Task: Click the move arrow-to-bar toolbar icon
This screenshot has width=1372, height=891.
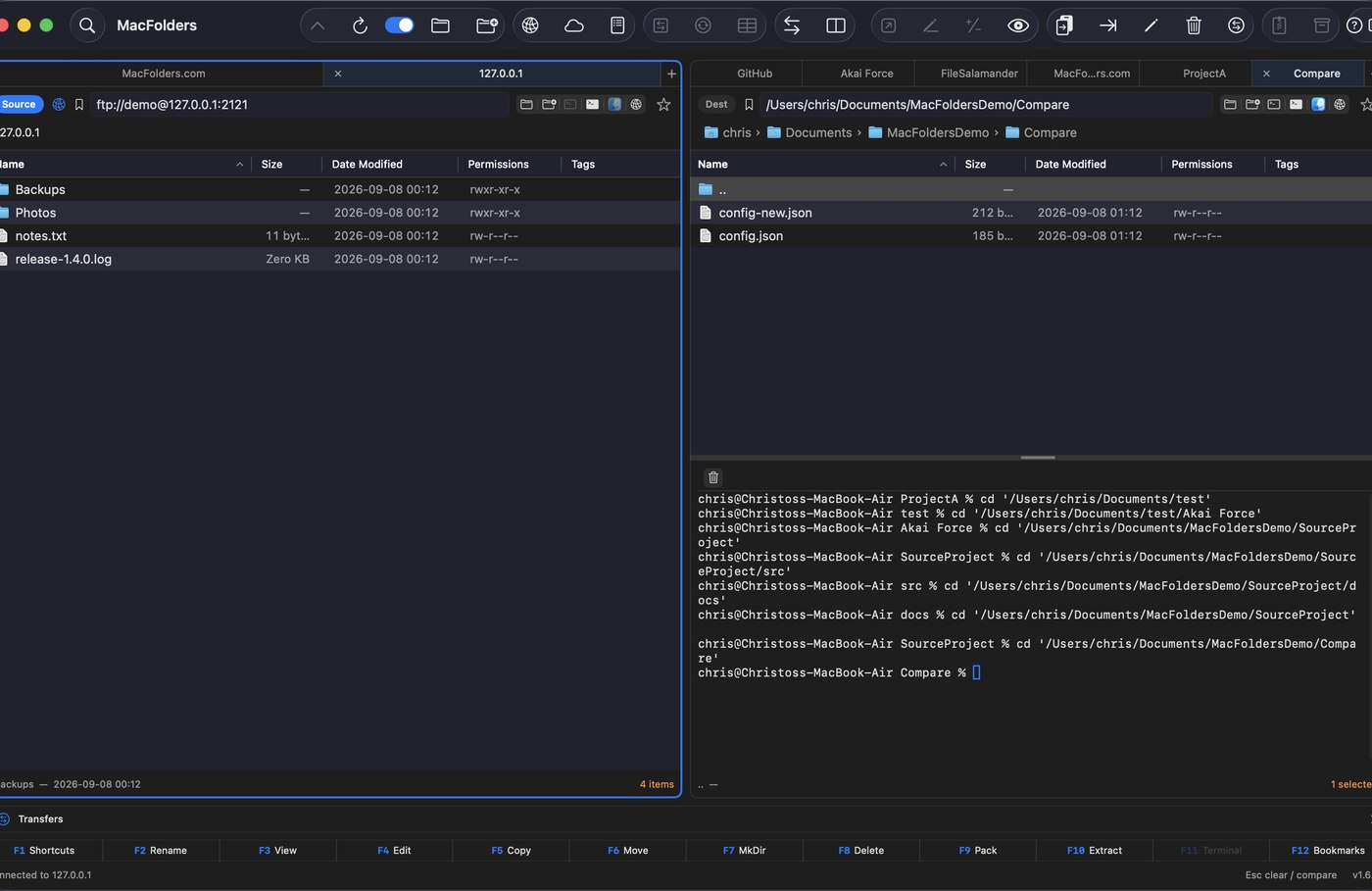Action: (1108, 25)
